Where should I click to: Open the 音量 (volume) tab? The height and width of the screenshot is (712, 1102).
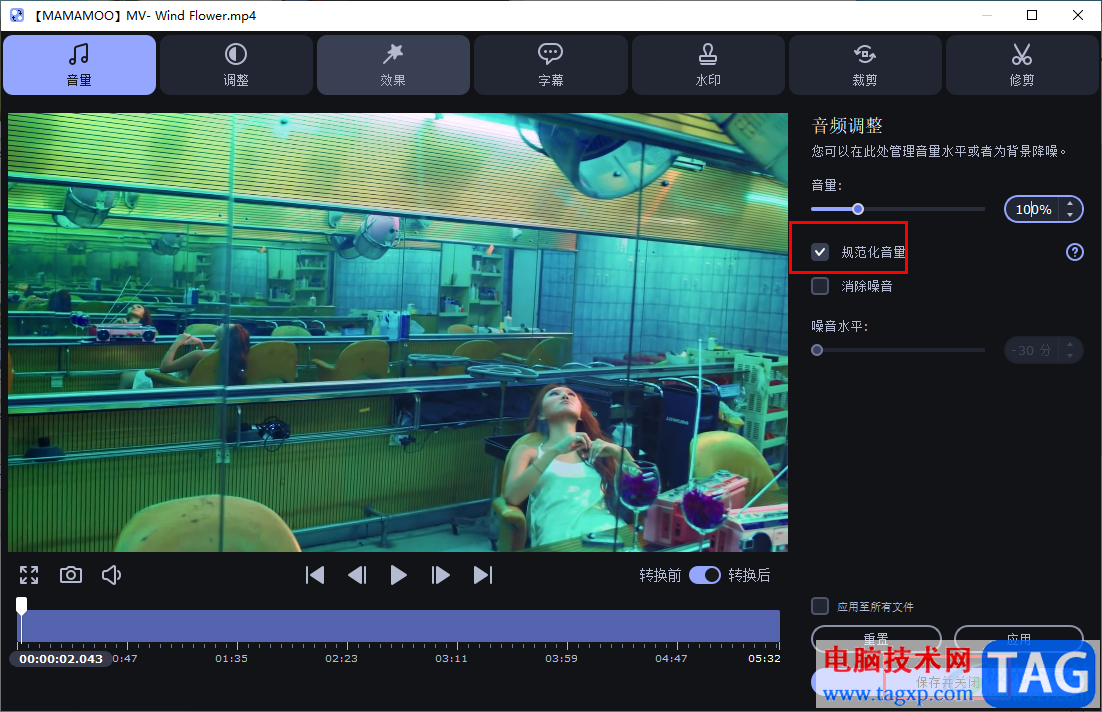coord(79,65)
